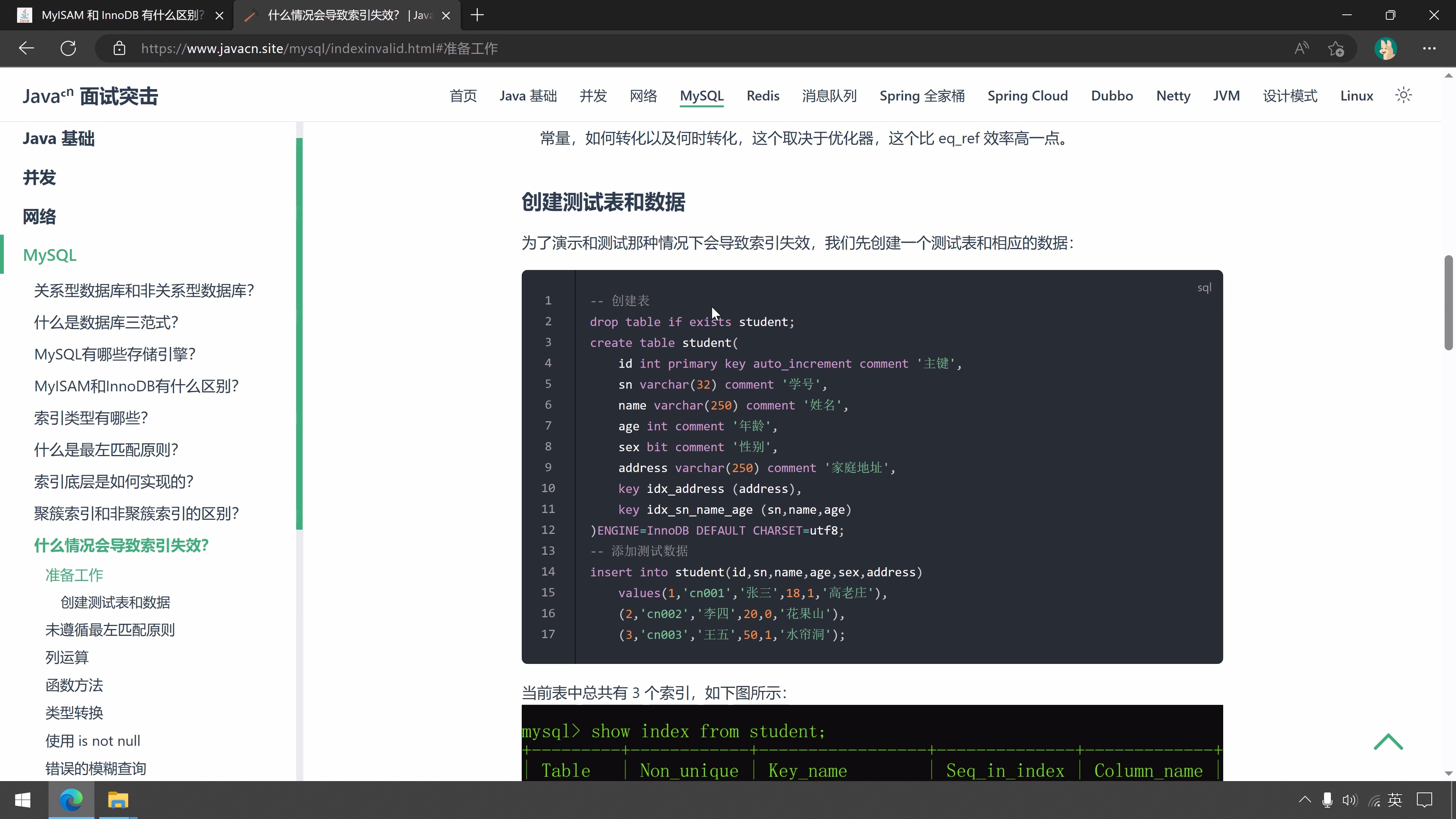Screen dimensions: 1456x819
Task: Show hidden tray icons with chevron
Action: click(1304, 800)
